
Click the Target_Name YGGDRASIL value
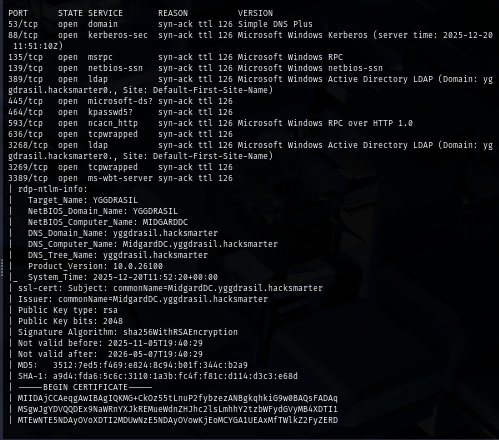[x=115, y=200]
